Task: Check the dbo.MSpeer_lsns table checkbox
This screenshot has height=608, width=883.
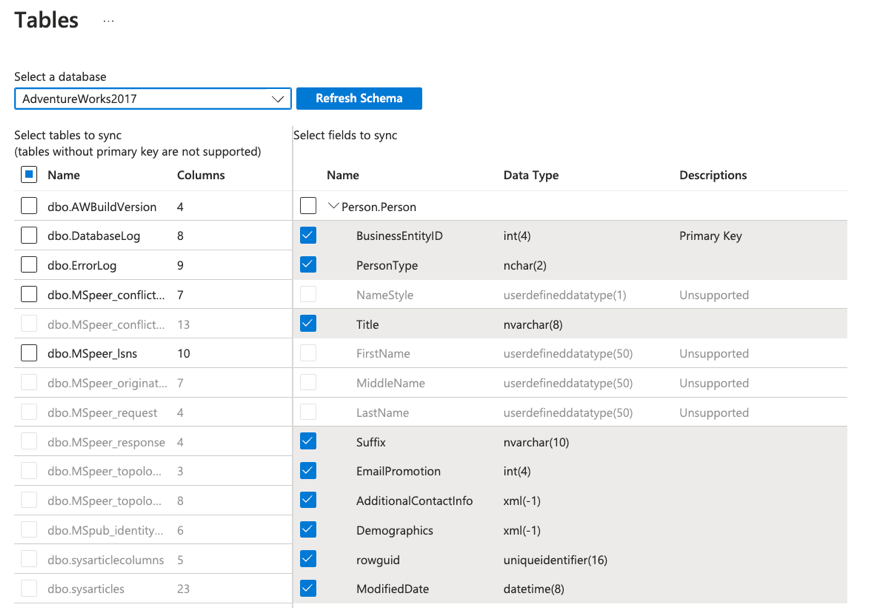Action: 29,353
